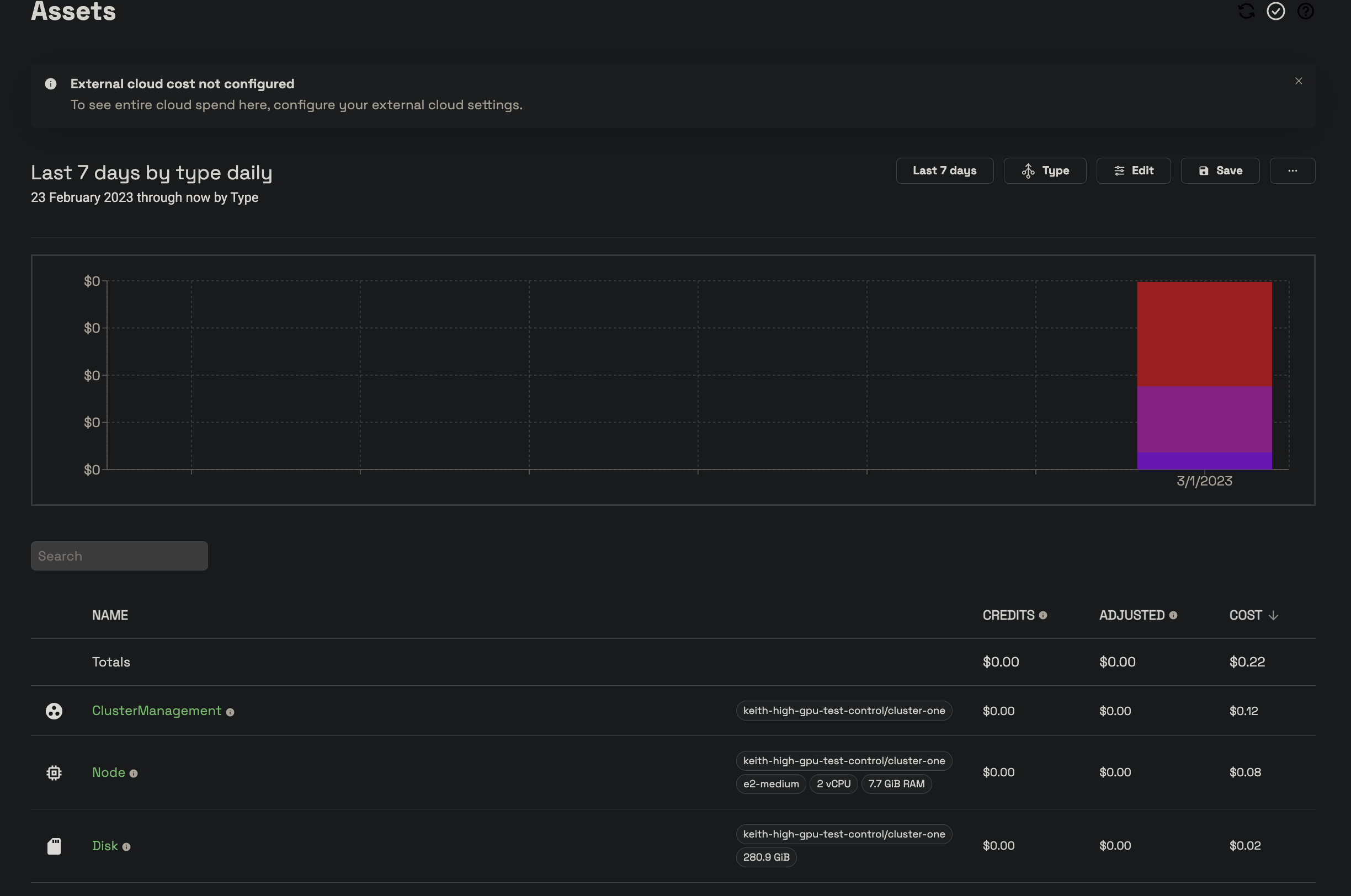
Task: Click the refresh assets icon
Action: (x=1246, y=11)
